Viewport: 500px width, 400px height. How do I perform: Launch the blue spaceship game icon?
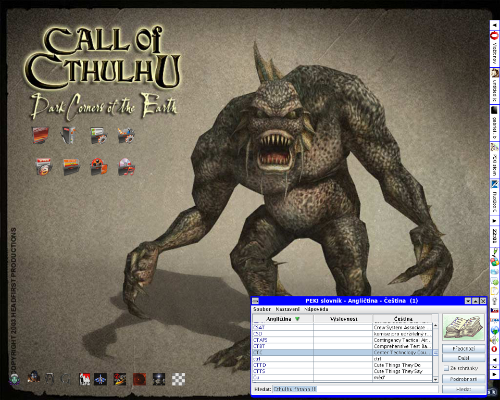[100, 379]
